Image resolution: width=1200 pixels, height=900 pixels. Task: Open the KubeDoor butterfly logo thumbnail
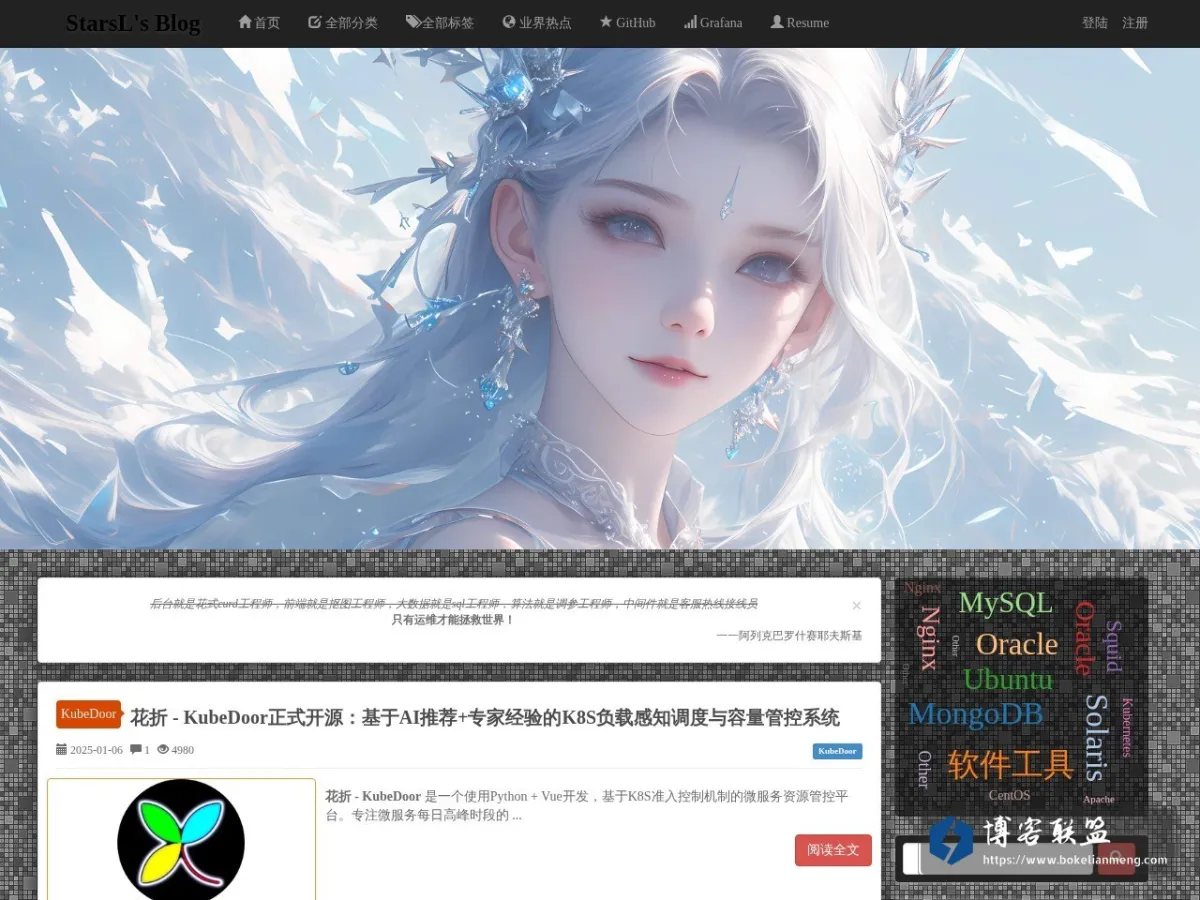click(181, 839)
